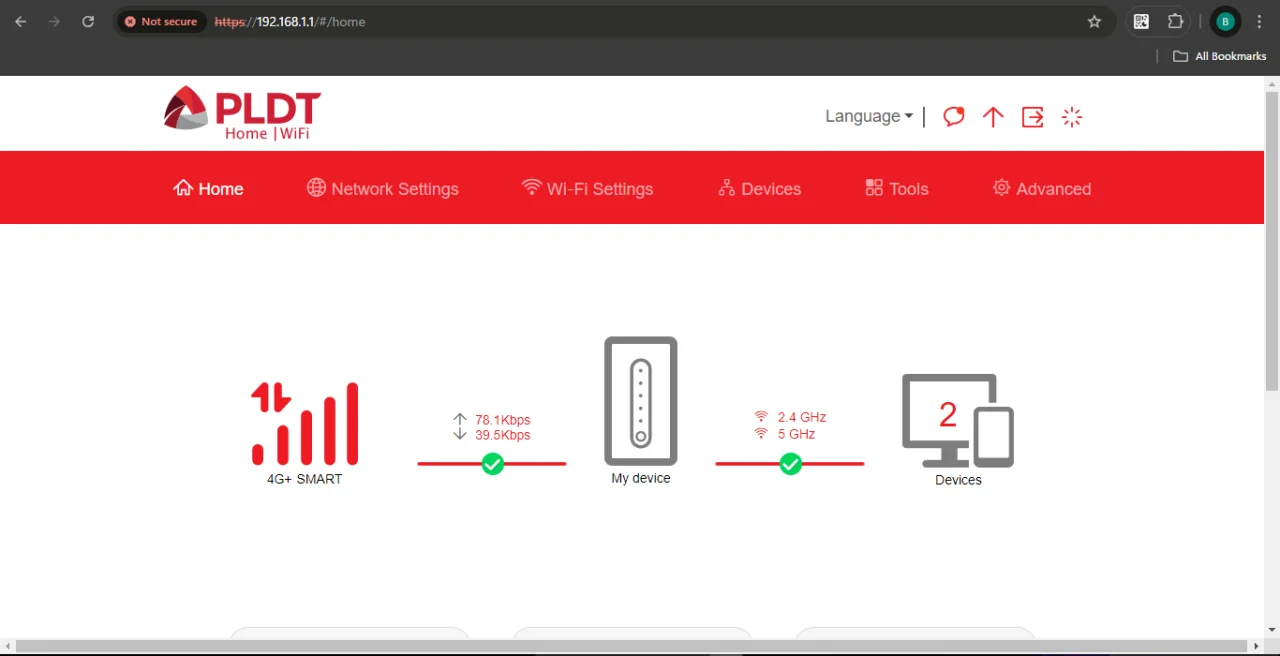This screenshot has height=656, width=1280.
Task: Click the Not secure site warning badge
Action: 161,21
